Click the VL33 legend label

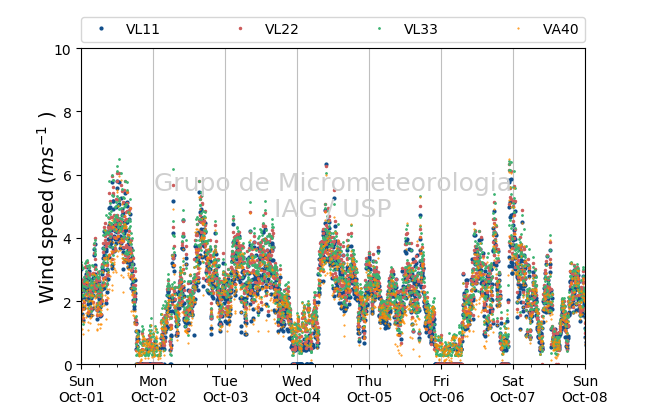pos(420,29)
